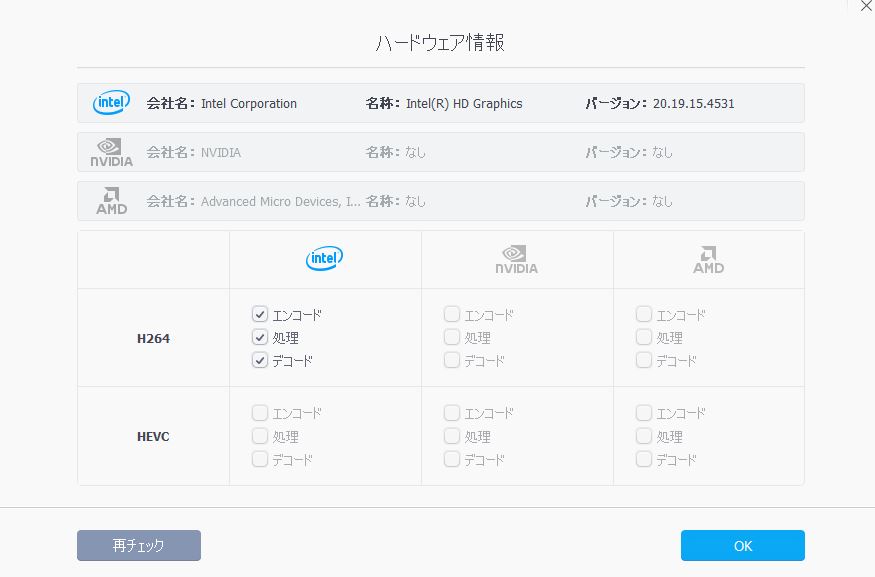The width and height of the screenshot is (875, 577).
Task: Click the Intel logo in the table header
Action: (x=324, y=259)
